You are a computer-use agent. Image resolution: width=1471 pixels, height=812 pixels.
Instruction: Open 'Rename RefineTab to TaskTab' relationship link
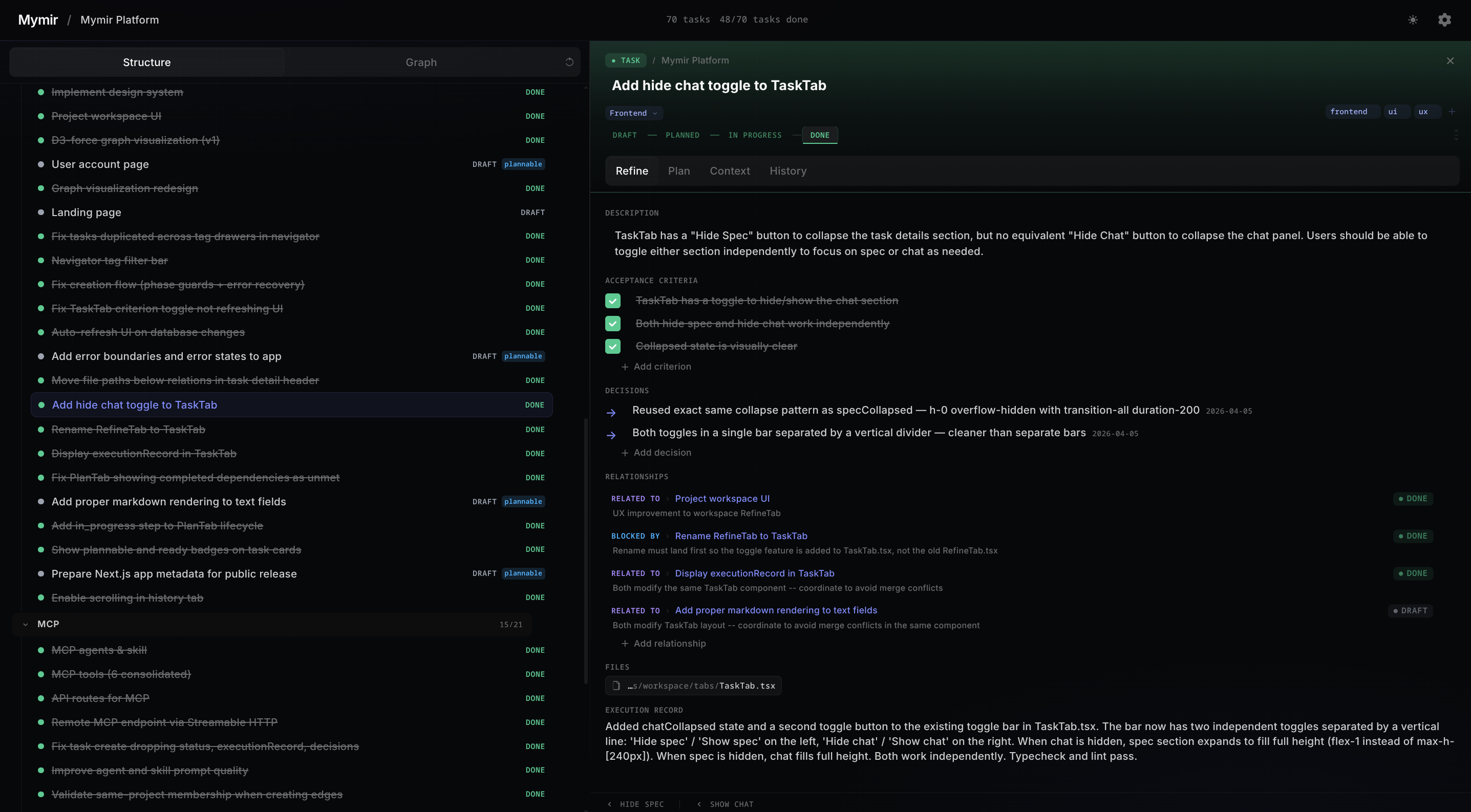741,536
